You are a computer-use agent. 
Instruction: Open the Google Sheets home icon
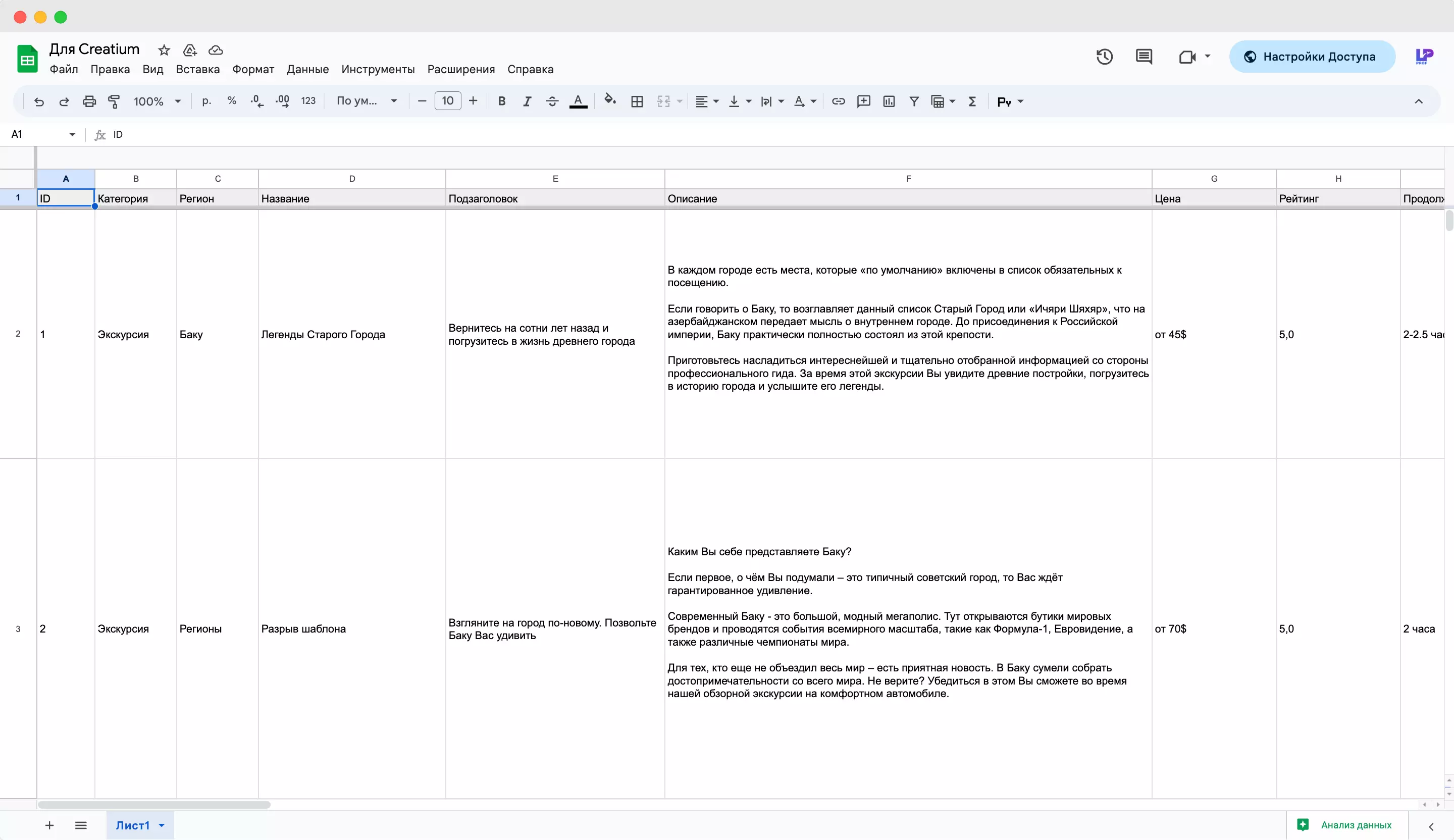pos(27,59)
